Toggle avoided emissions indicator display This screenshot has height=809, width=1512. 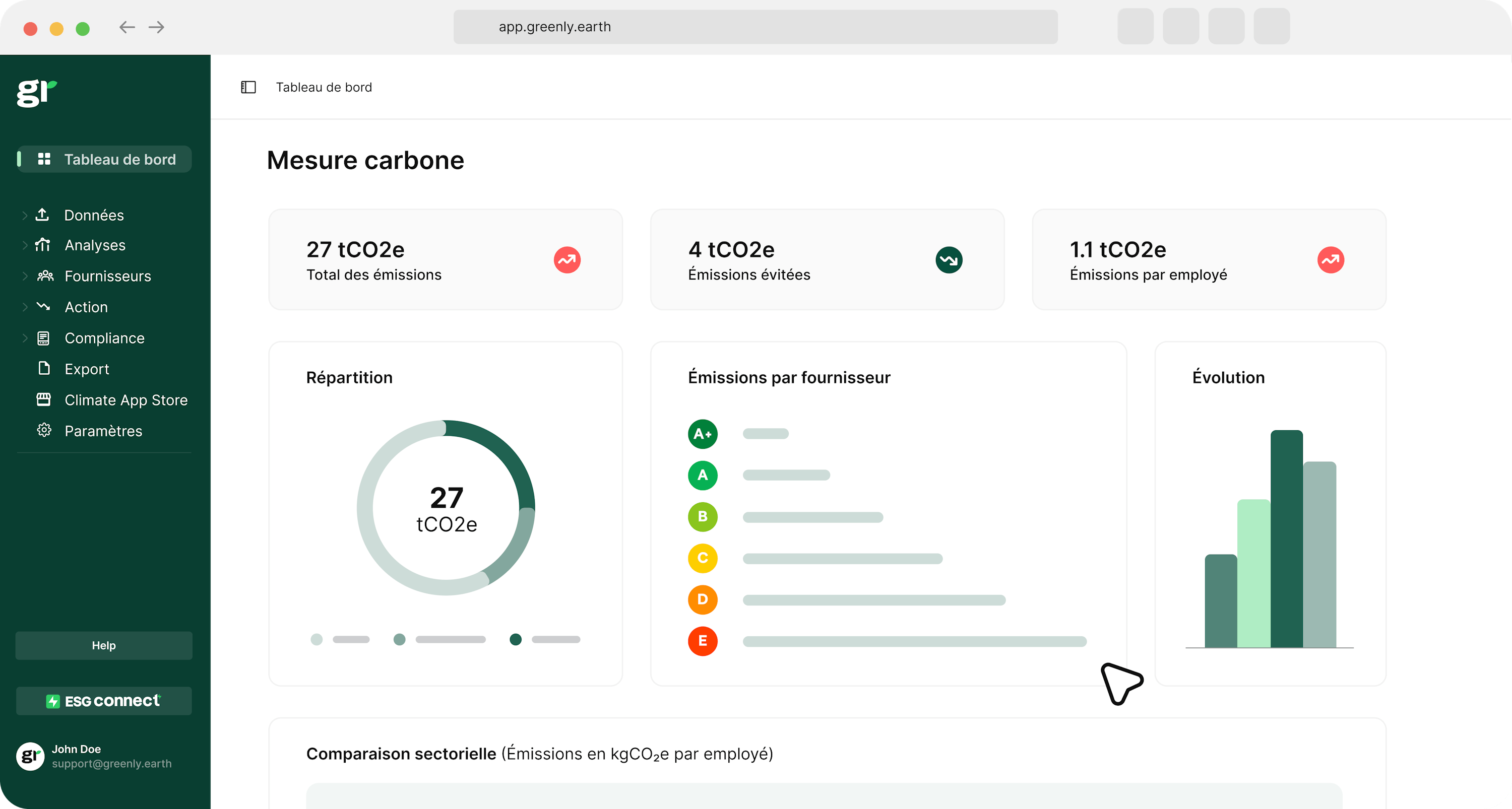tap(948, 260)
